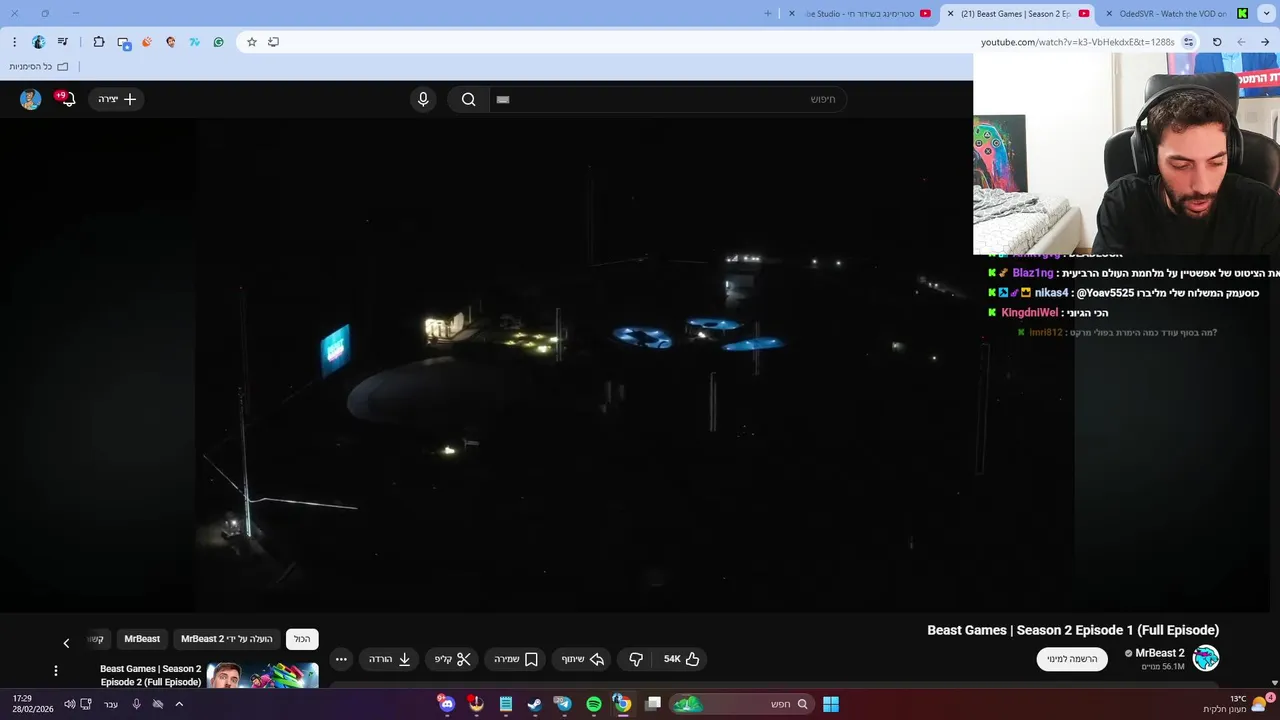Clip the video with scissors button
The width and height of the screenshot is (1280, 720).
(x=453, y=659)
